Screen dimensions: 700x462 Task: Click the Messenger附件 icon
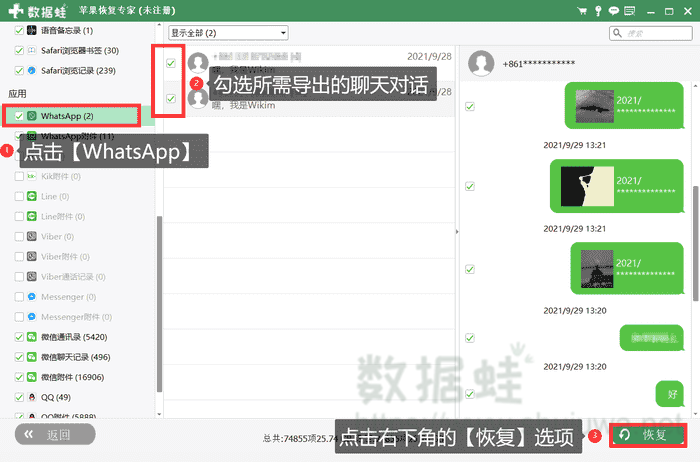(32, 317)
